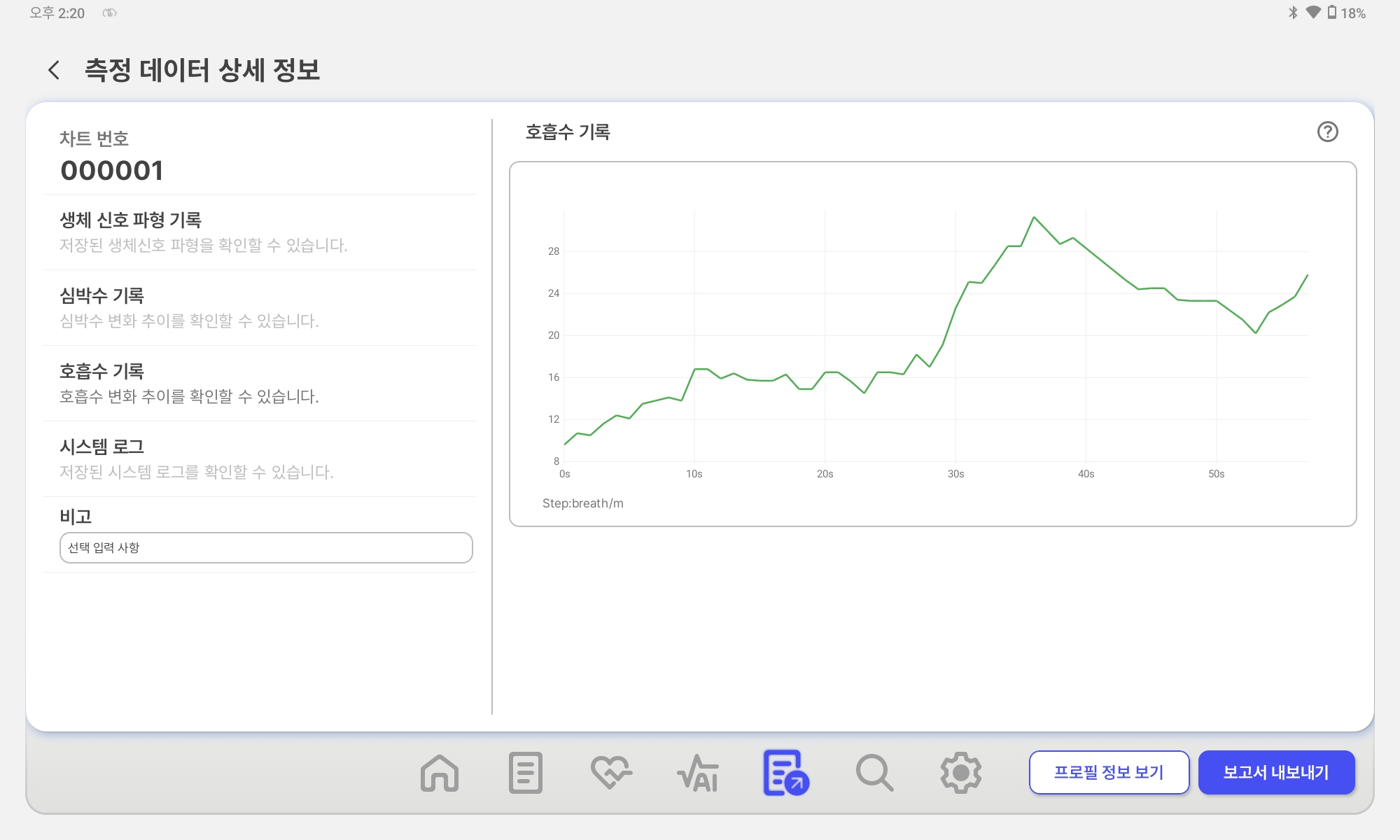Open 시스템 로그 menu item
Screen dimensions: 1400x840
[x=259, y=459]
